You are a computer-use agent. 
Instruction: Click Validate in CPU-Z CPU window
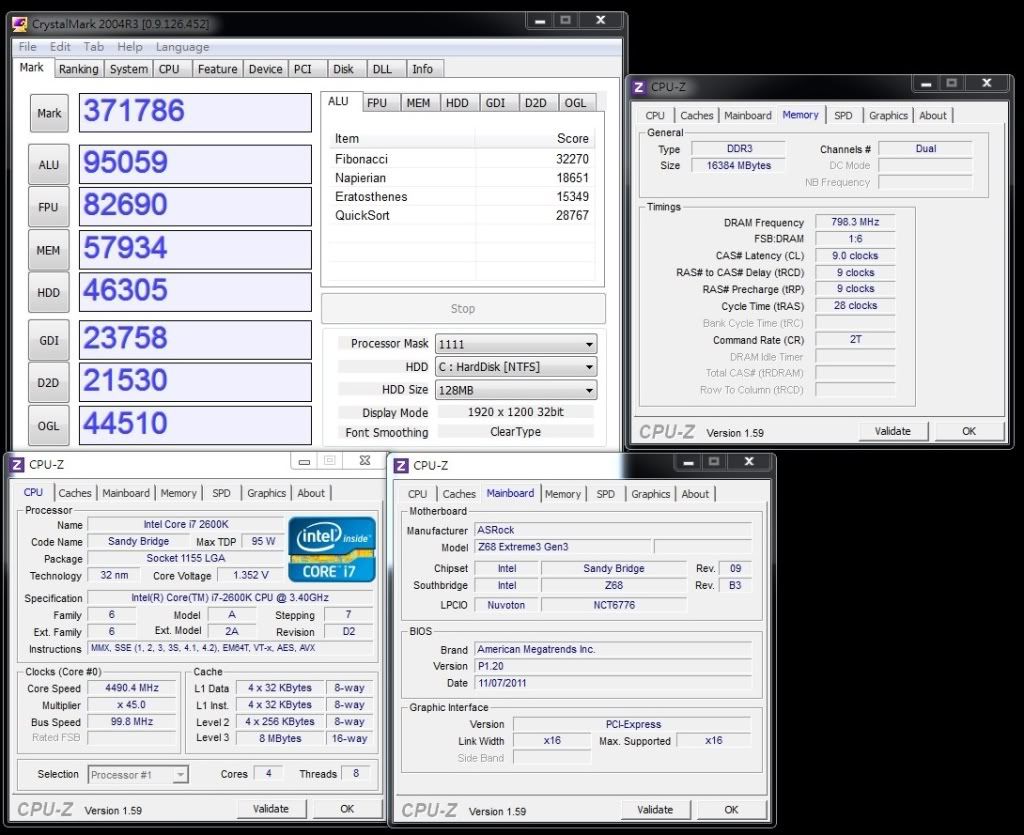pos(271,809)
